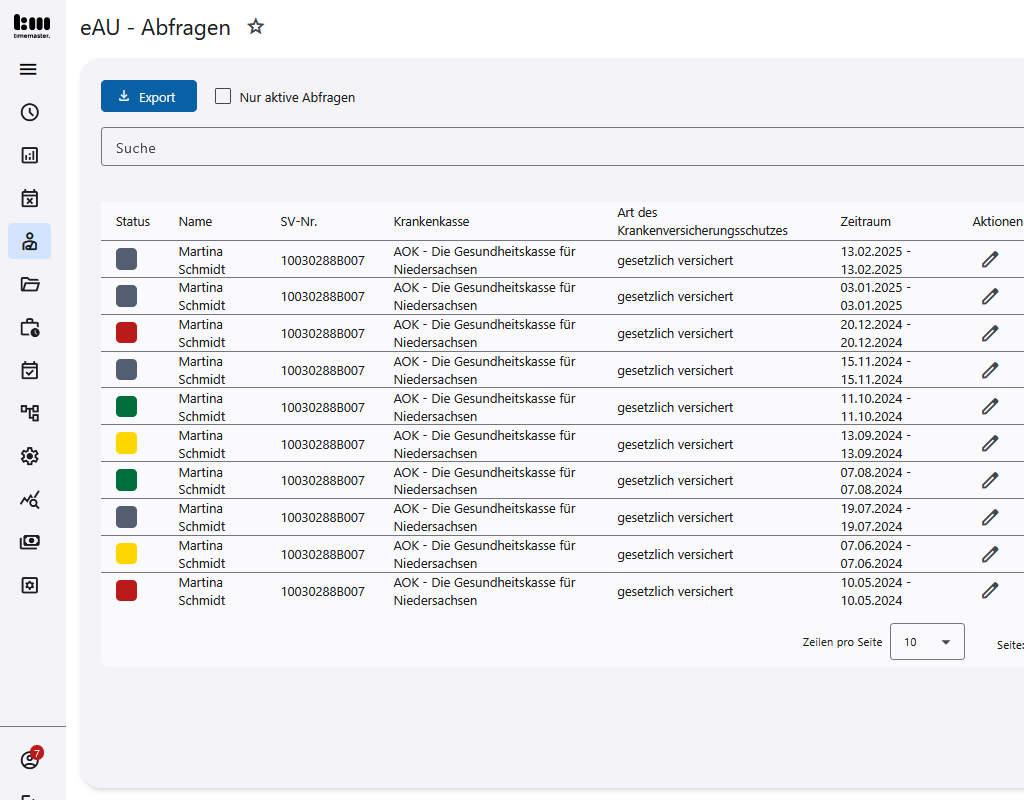Open the gear settings icon in sidebar

[29, 456]
